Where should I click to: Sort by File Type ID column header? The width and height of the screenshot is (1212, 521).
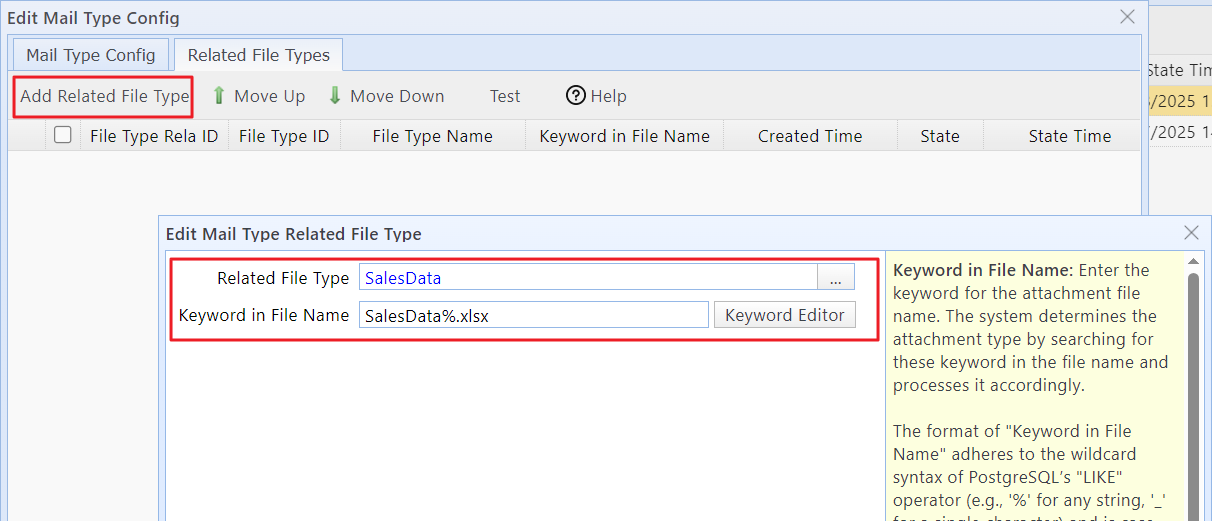point(284,136)
